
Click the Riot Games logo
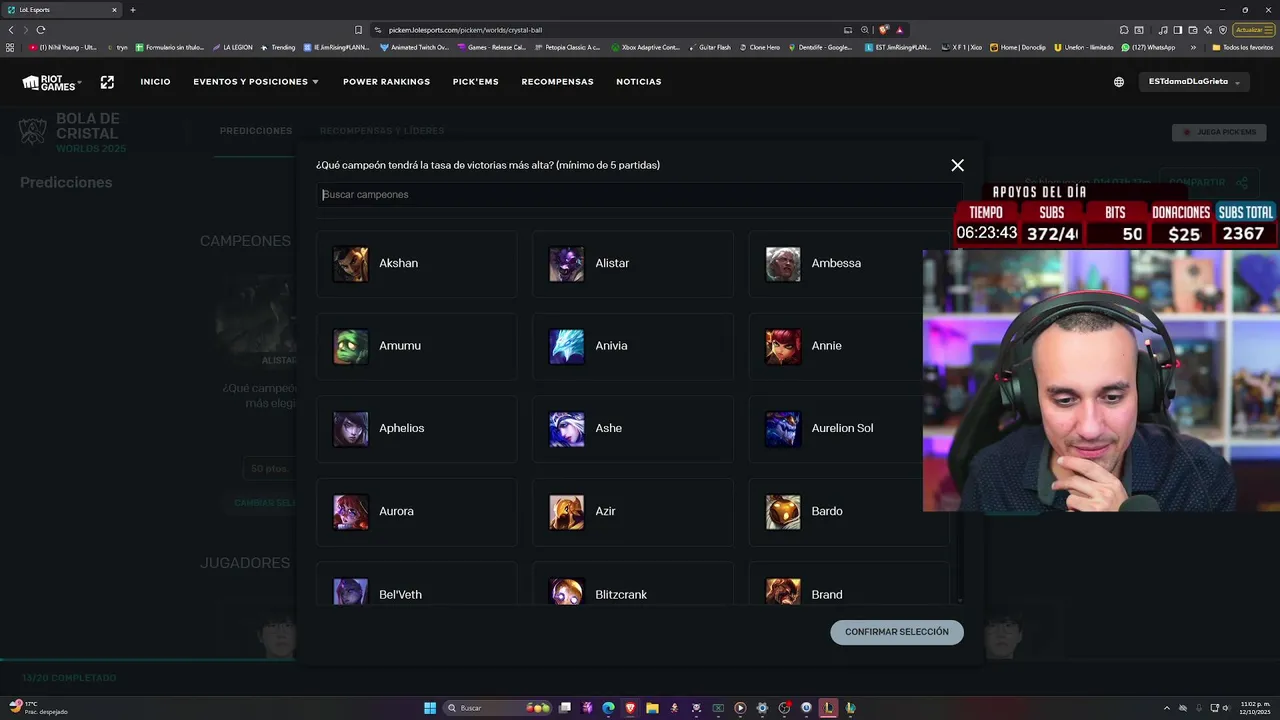pyautogui.click(x=50, y=82)
